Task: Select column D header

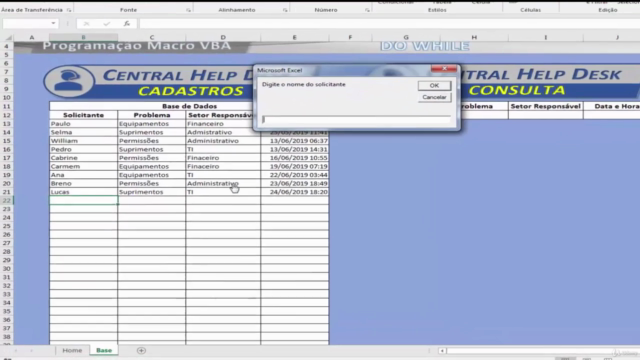Action: 223,38
